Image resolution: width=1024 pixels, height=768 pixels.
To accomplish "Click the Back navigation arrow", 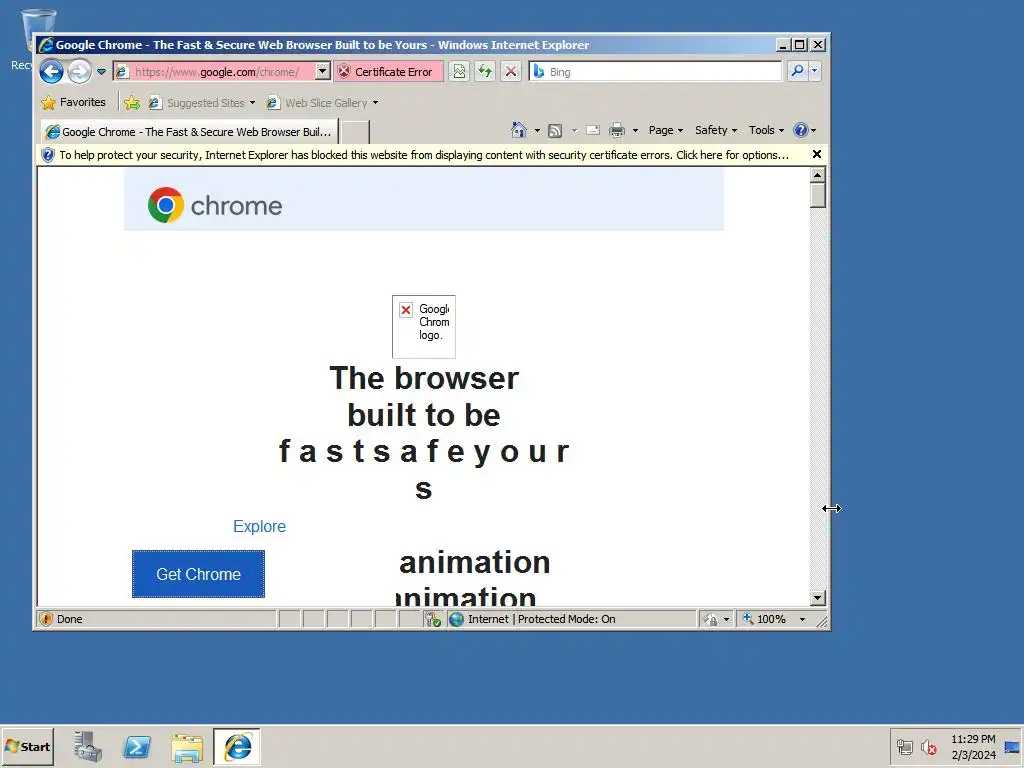I will pyautogui.click(x=52, y=71).
